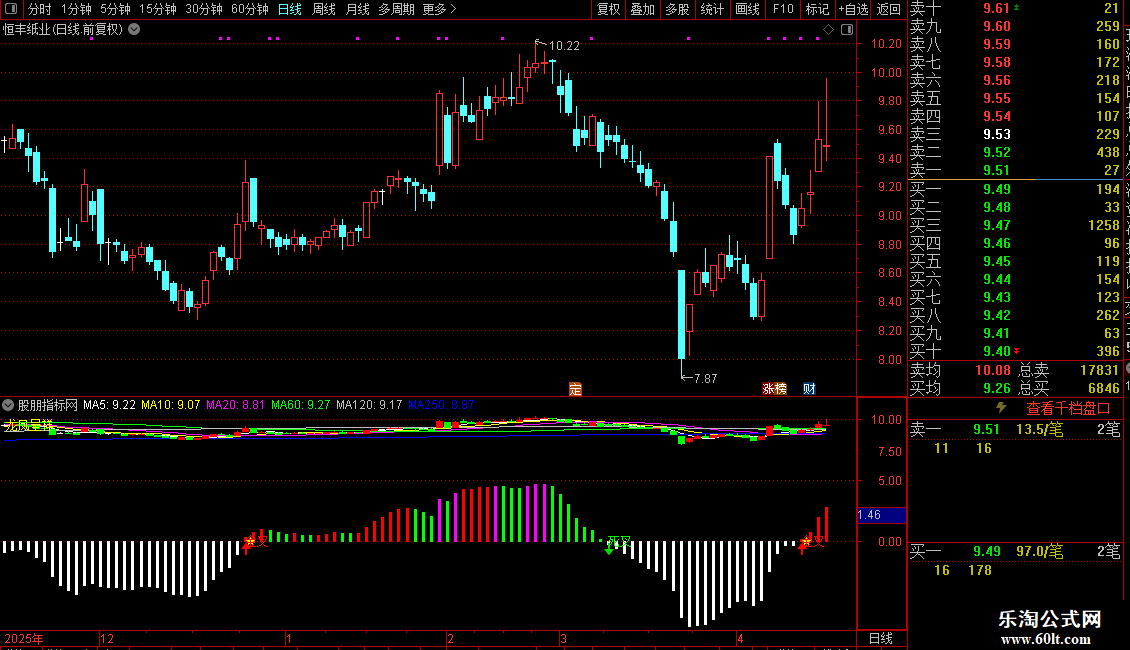Click the diamond icon atop the chart

[x=829, y=30]
